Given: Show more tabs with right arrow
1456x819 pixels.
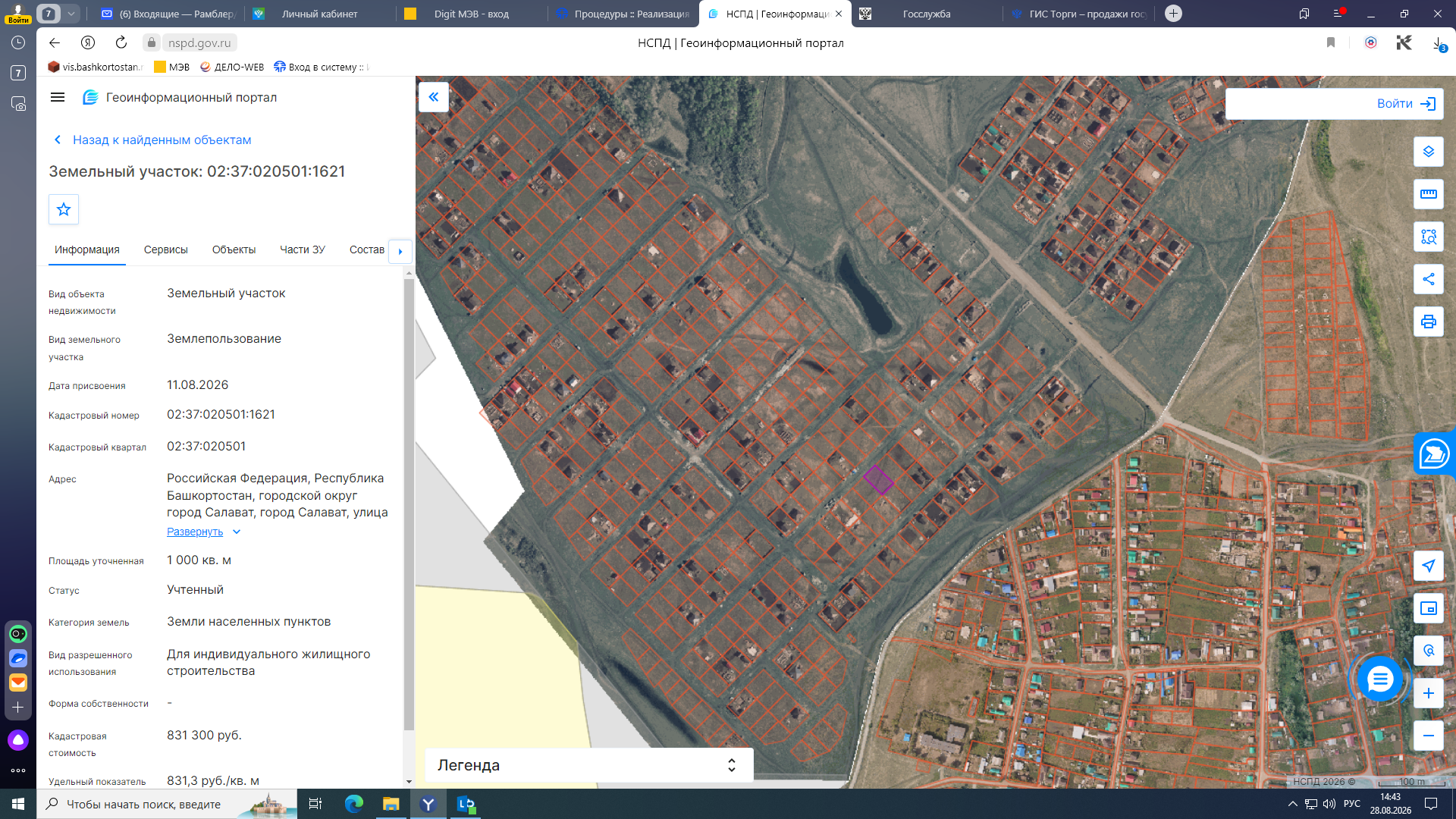Looking at the screenshot, I should point(400,251).
